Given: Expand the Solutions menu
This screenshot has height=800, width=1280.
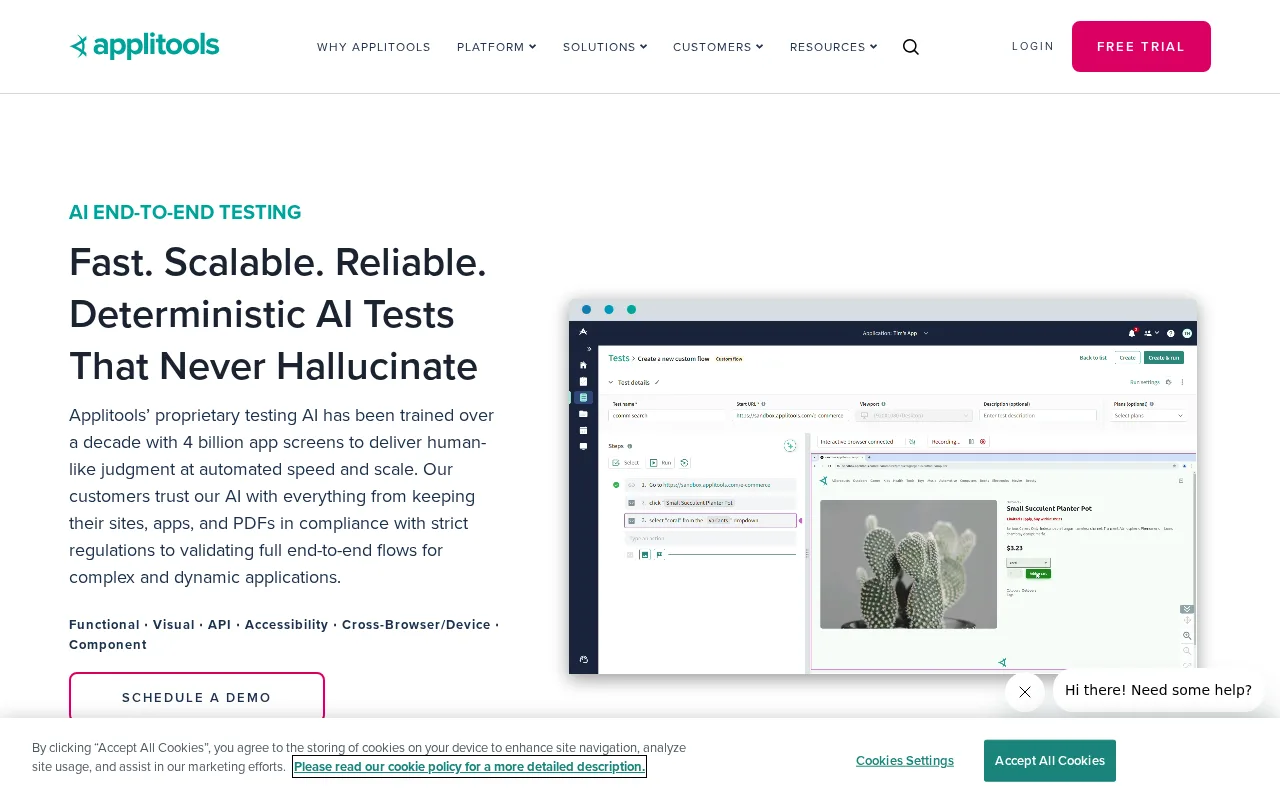Looking at the screenshot, I should click(605, 47).
